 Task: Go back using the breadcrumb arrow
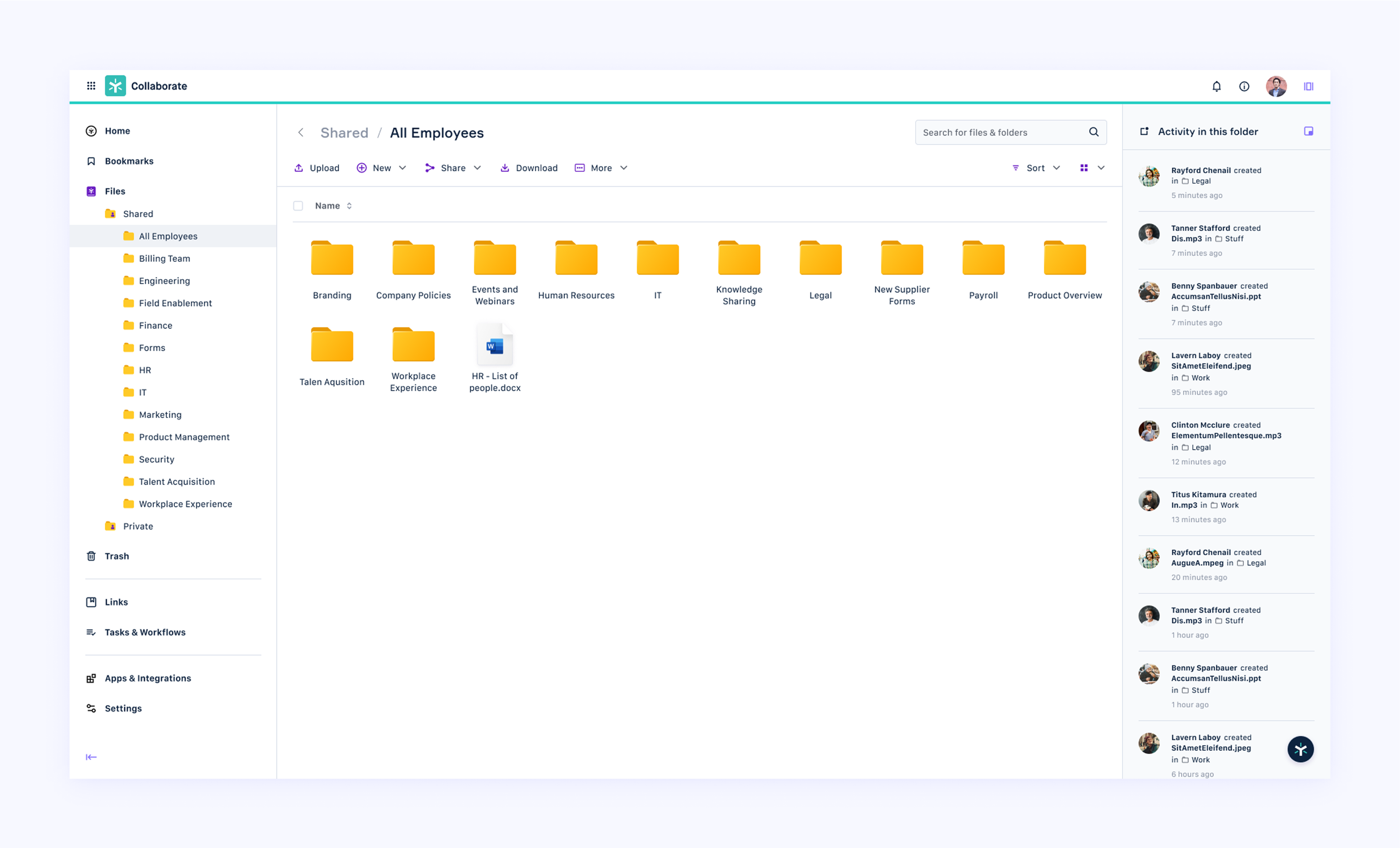300,132
